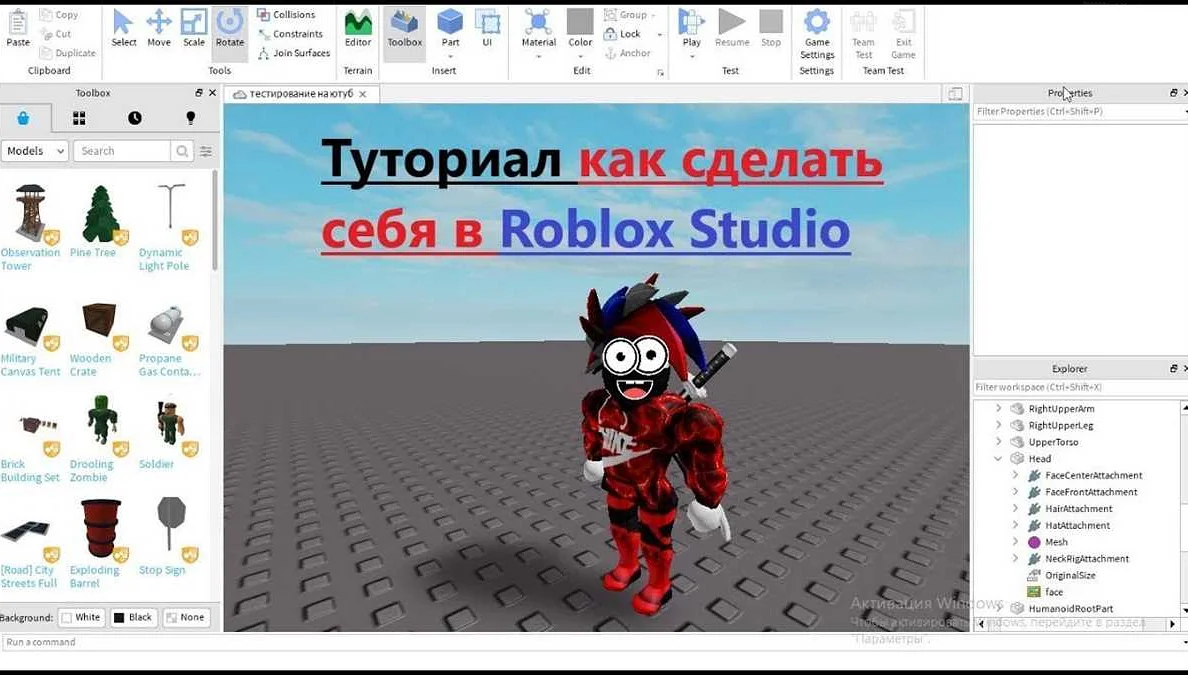Expand the HairAttachment node

(1015, 508)
